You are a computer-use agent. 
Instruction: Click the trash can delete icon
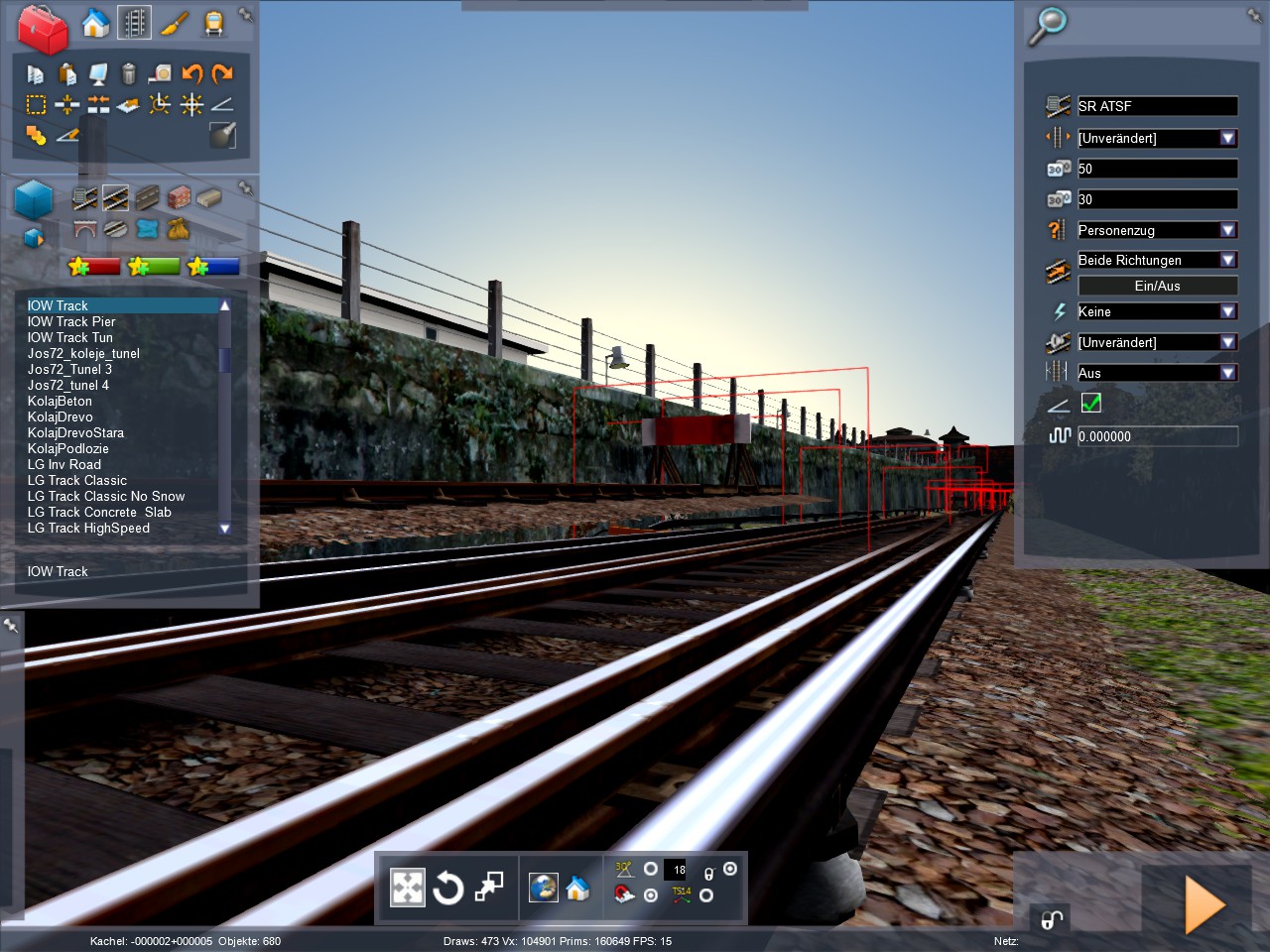(x=129, y=73)
